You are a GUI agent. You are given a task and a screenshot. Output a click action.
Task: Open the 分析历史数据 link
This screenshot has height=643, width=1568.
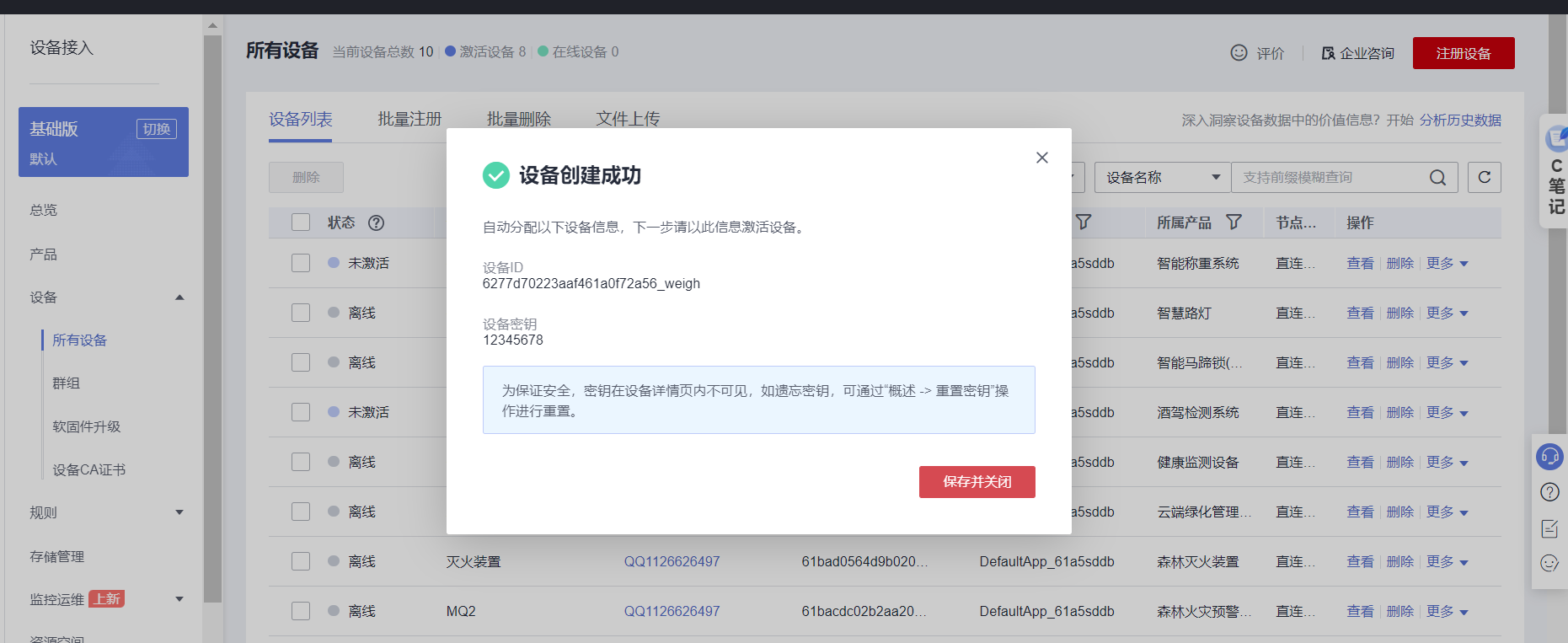coord(1460,120)
